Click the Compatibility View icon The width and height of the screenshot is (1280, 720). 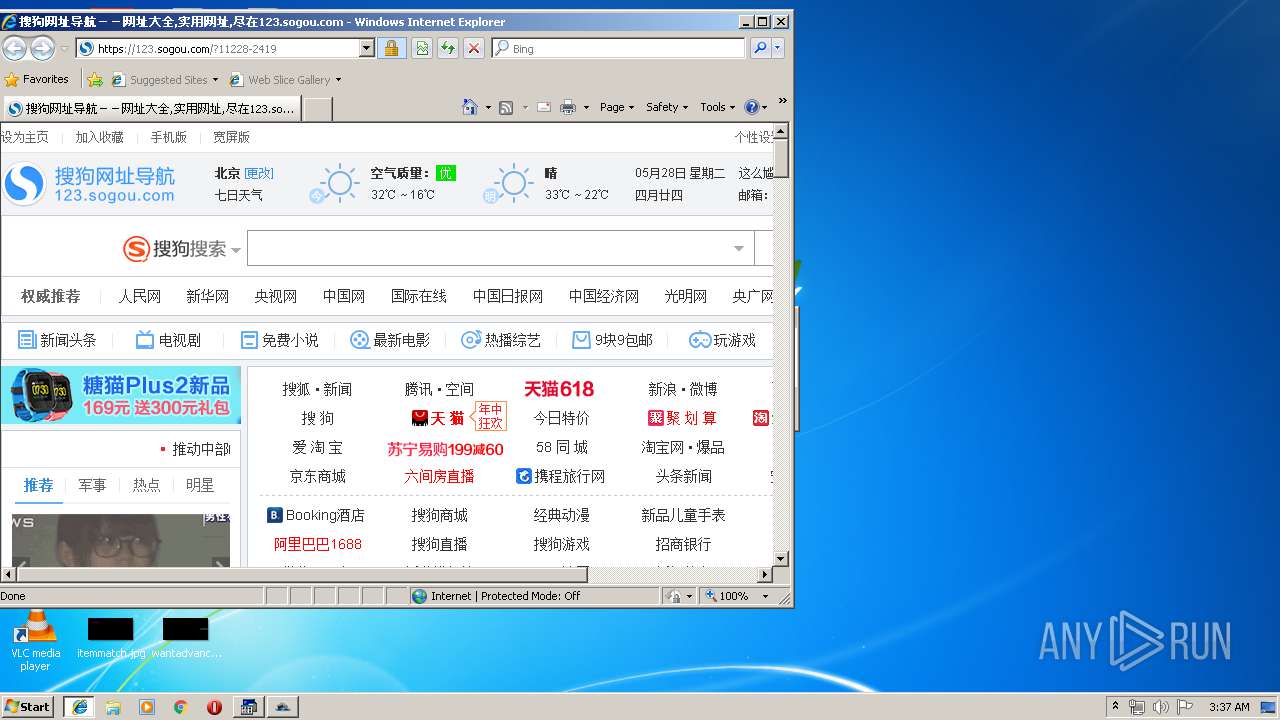click(422, 48)
